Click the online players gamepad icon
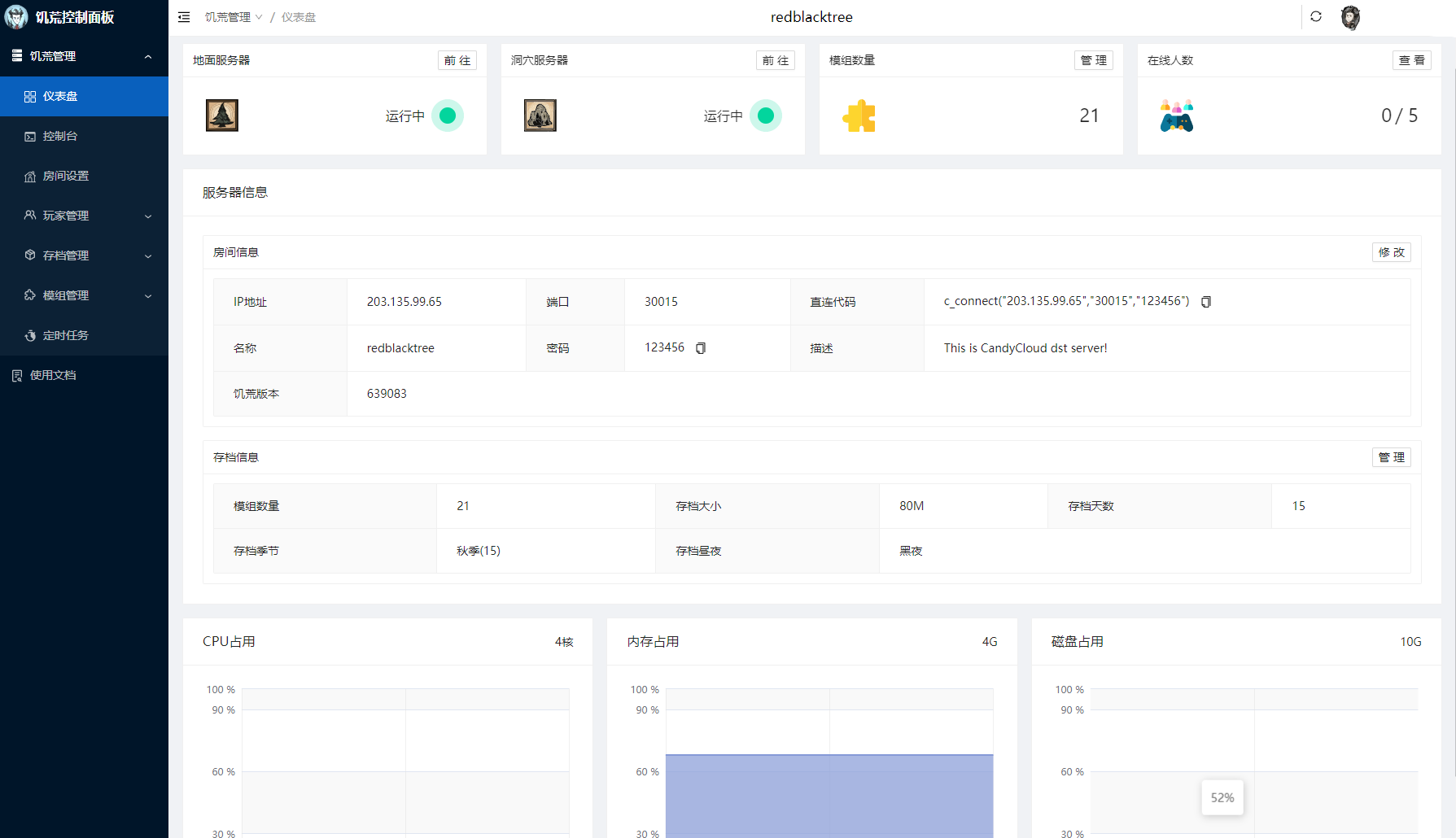This screenshot has width=1456, height=838. click(x=1176, y=116)
